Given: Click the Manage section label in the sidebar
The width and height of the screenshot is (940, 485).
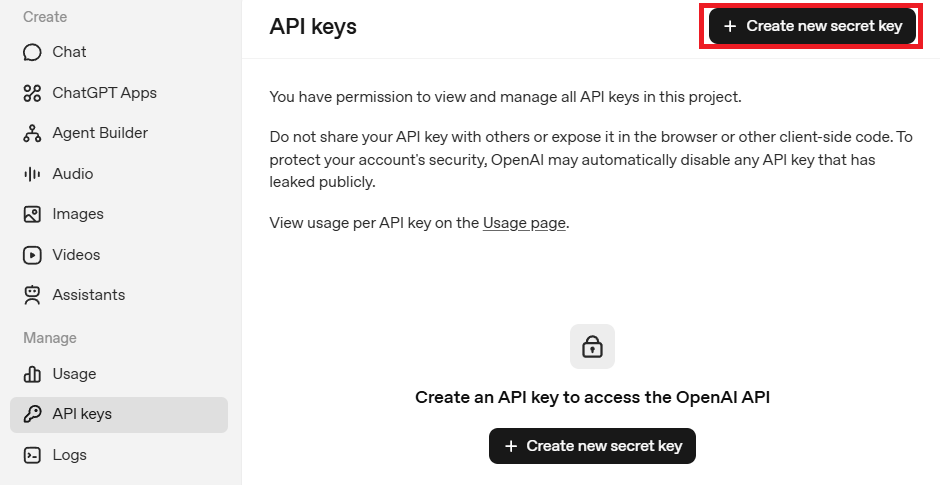Looking at the screenshot, I should tap(50, 338).
